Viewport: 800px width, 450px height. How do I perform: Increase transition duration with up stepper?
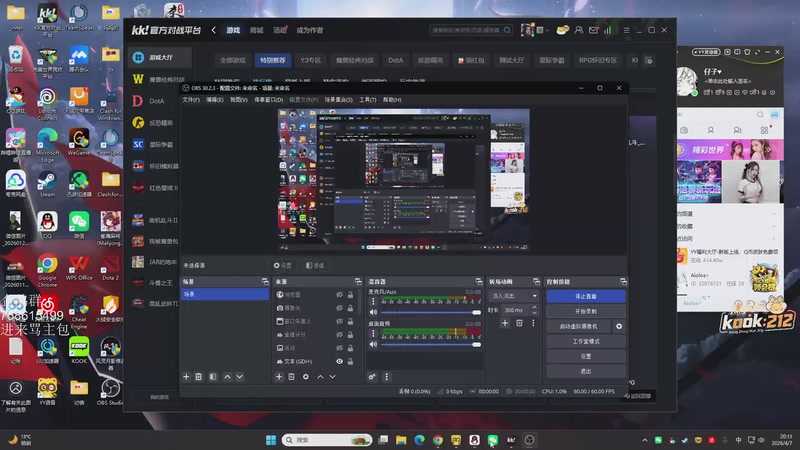[x=534, y=308]
